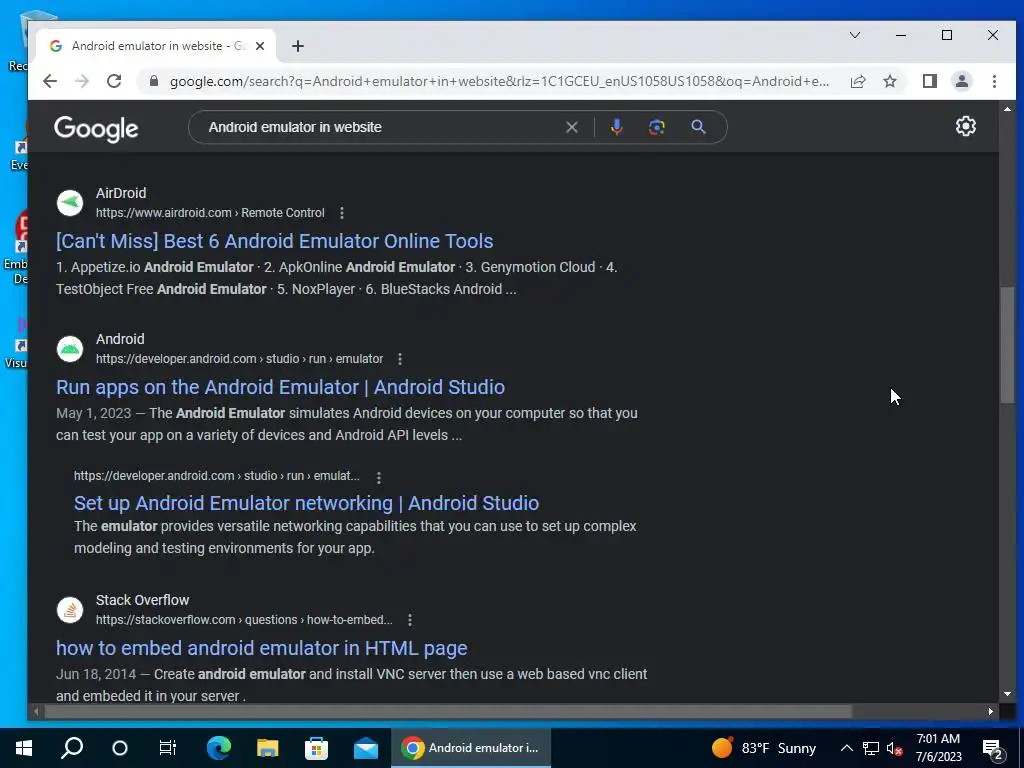The width and height of the screenshot is (1024, 768).
Task: Click the Stack Overflow favicon
Action: 70,610
